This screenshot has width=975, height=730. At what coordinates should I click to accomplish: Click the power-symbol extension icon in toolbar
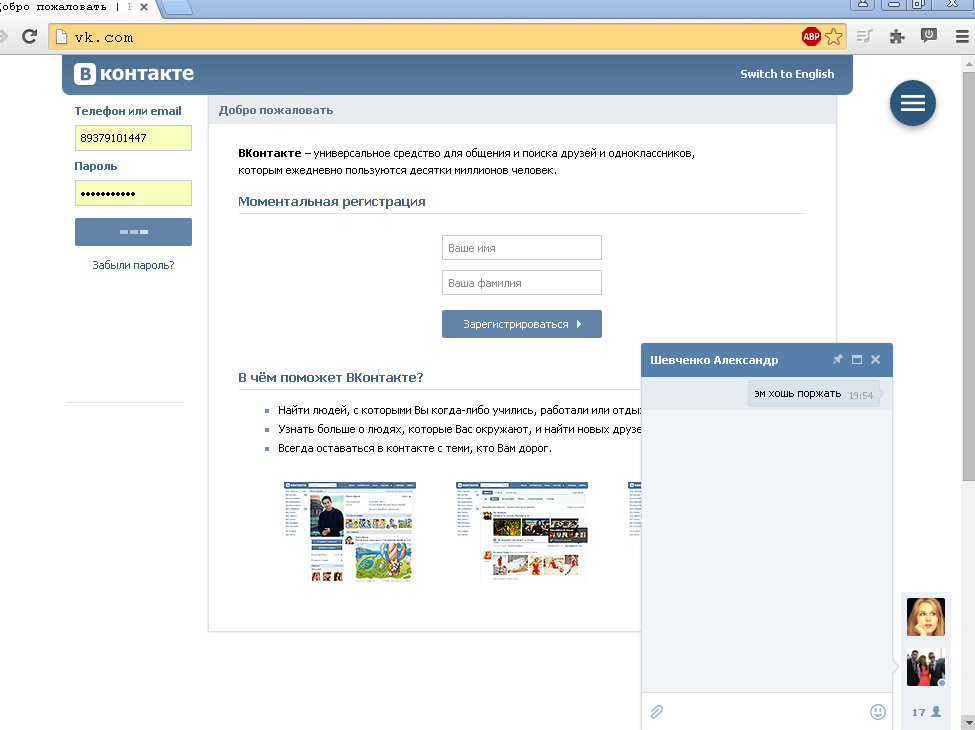pyautogui.click(x=929, y=36)
